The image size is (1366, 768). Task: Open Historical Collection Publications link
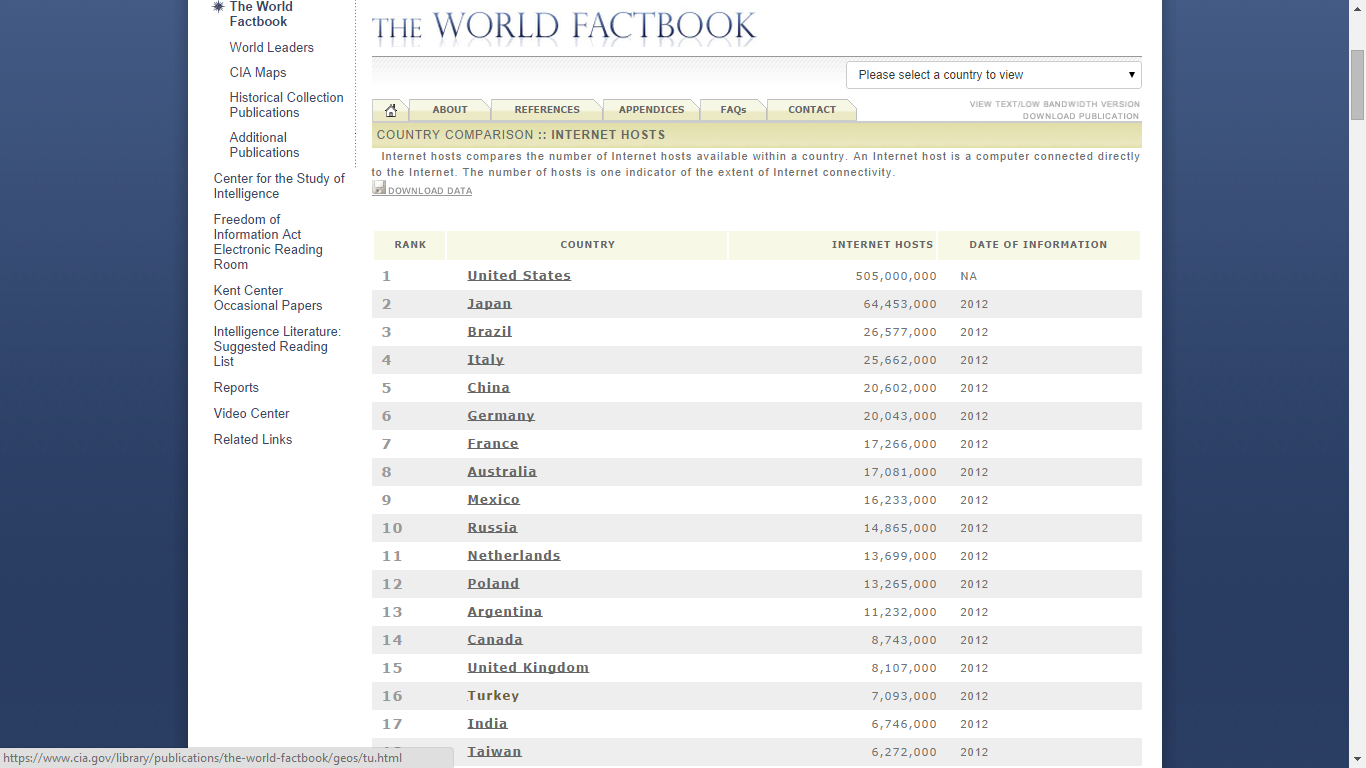click(286, 105)
